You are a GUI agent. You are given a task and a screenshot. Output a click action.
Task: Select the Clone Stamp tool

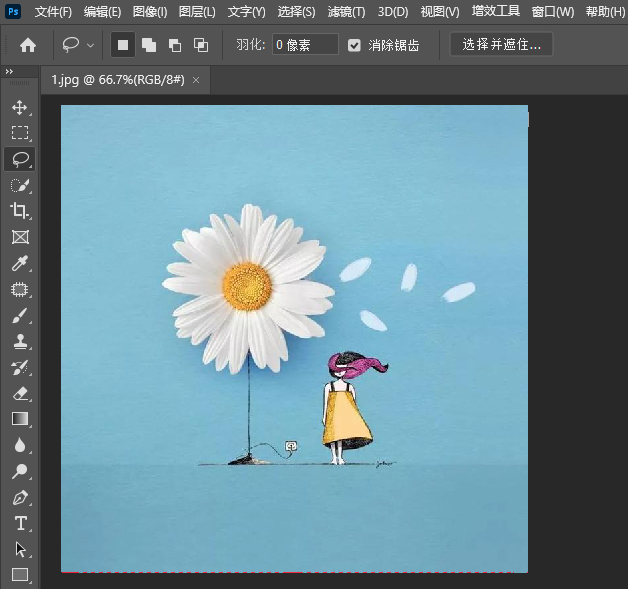click(x=20, y=342)
